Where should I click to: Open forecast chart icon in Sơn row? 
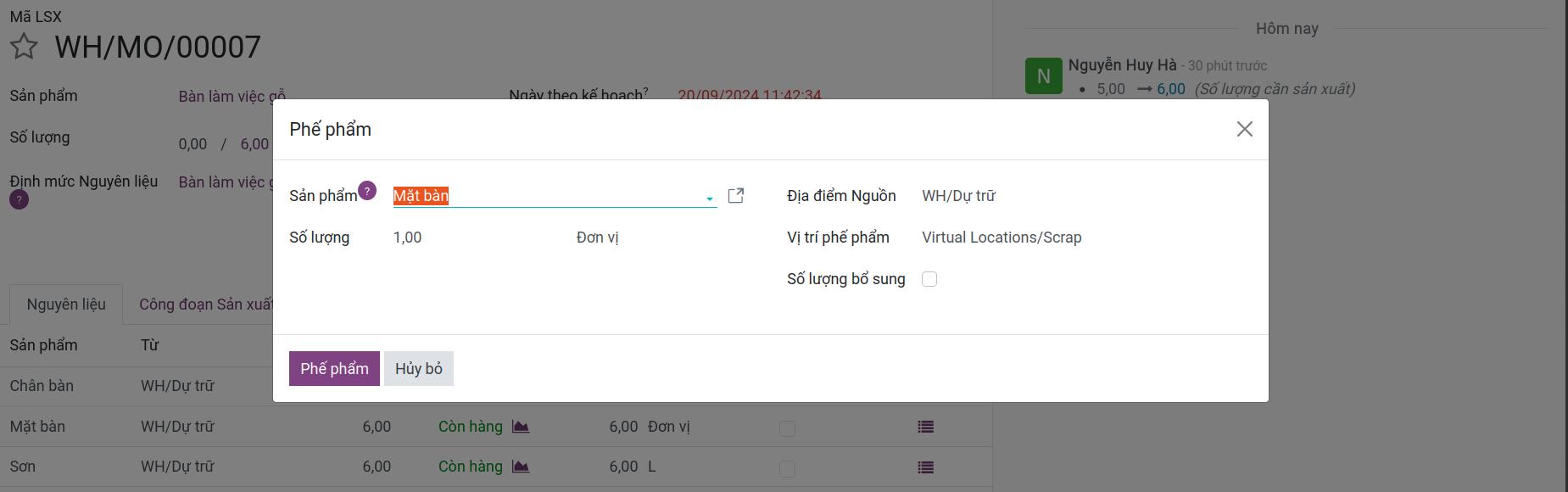(521, 467)
